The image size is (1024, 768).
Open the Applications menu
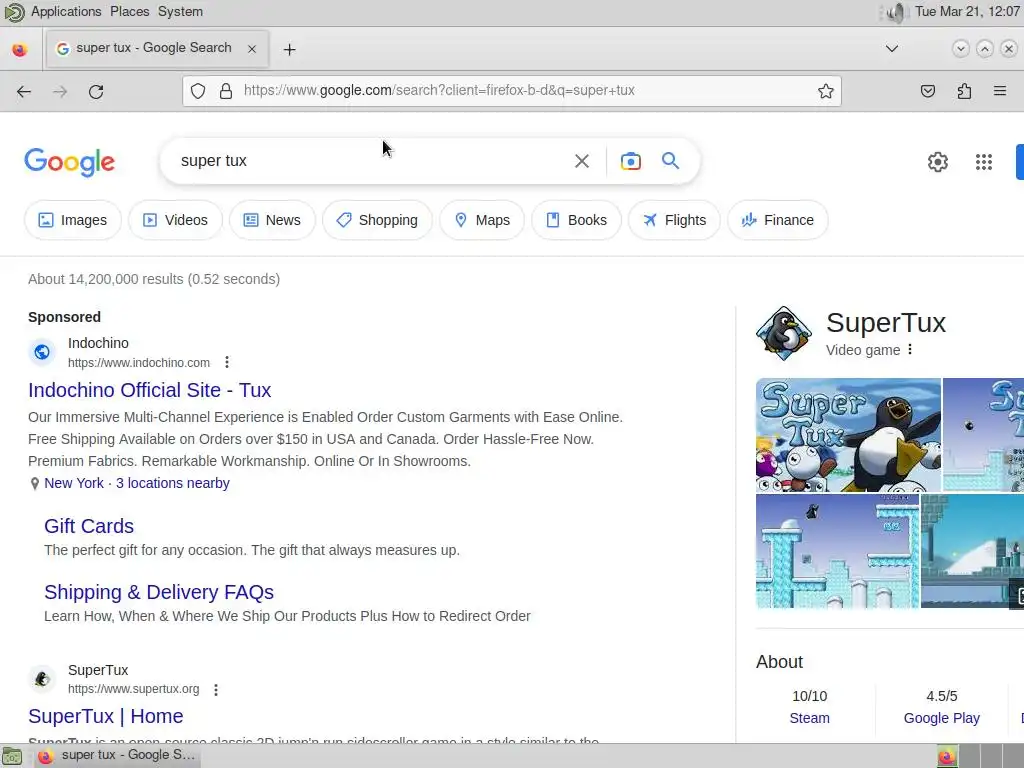(66, 12)
